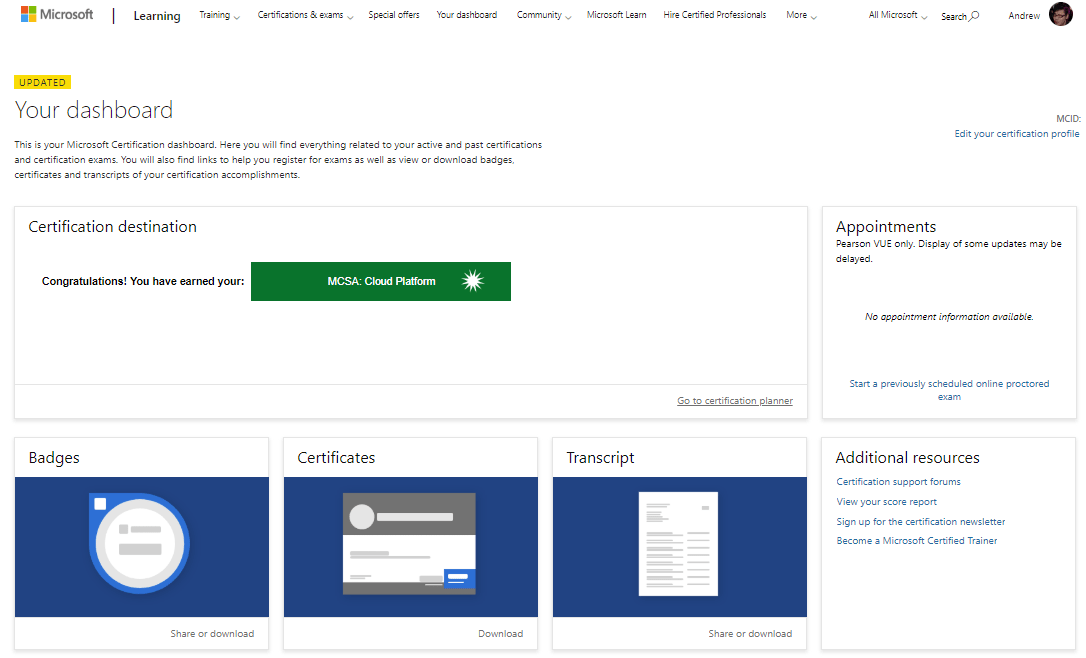Click the starburst icon on MCSA banner
Image resolution: width=1086 pixels, height=658 pixels.
[x=473, y=281]
